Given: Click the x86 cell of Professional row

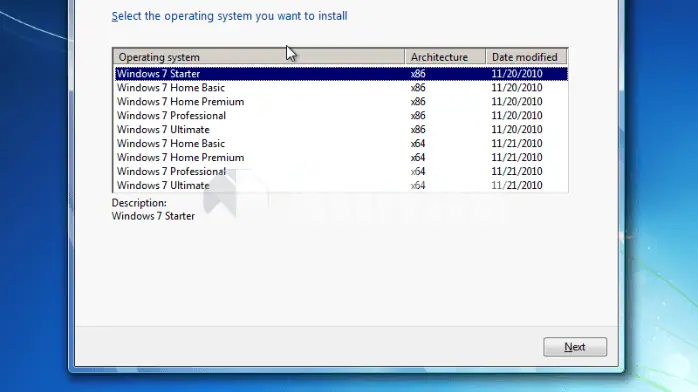Looking at the screenshot, I should pyautogui.click(x=418, y=116).
